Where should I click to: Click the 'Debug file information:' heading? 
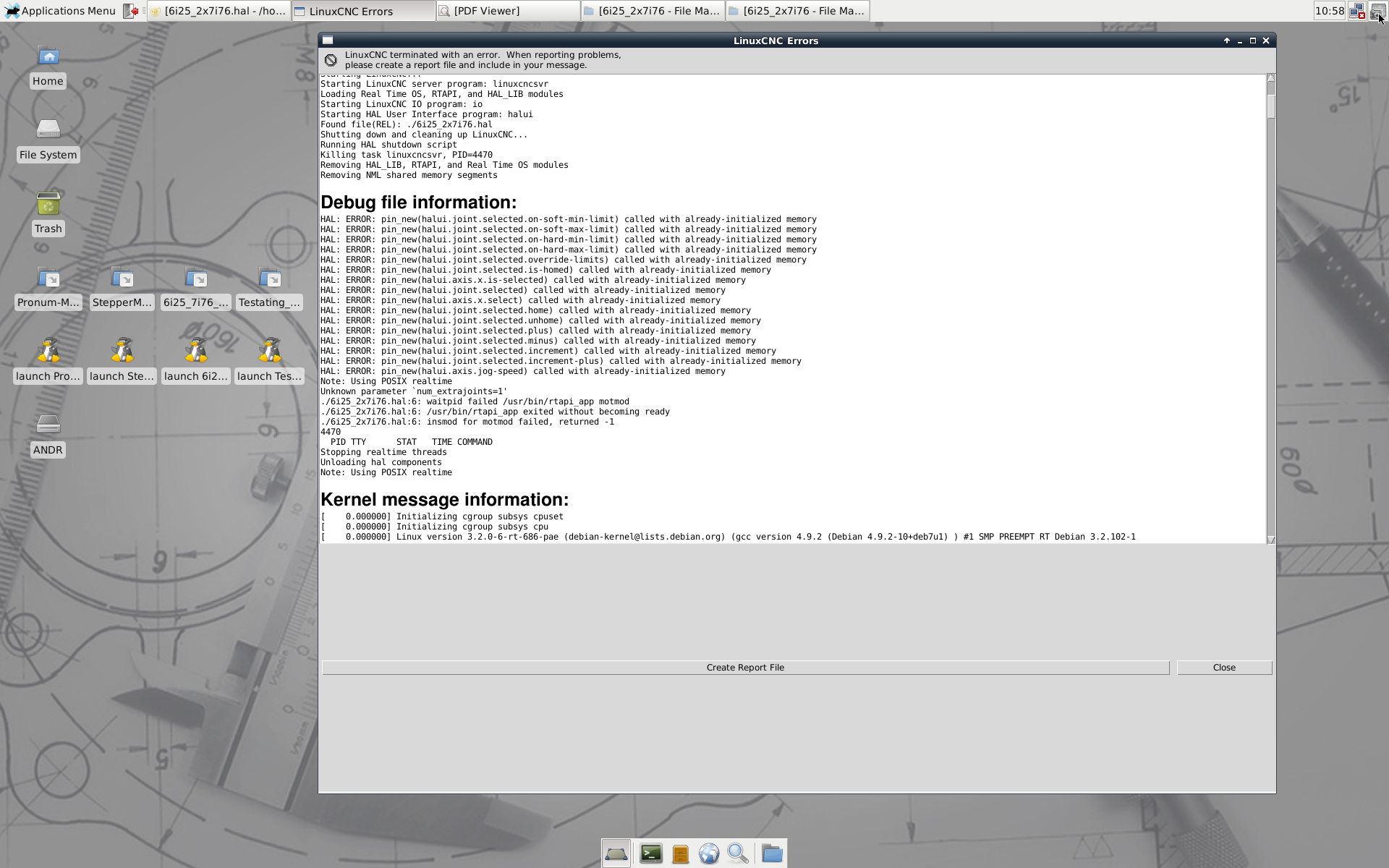click(418, 203)
